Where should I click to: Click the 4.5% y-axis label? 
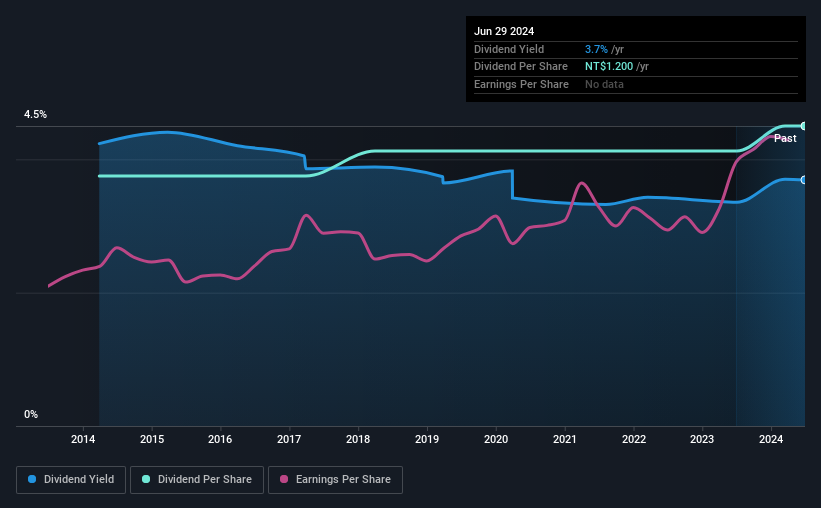[x=35, y=115]
